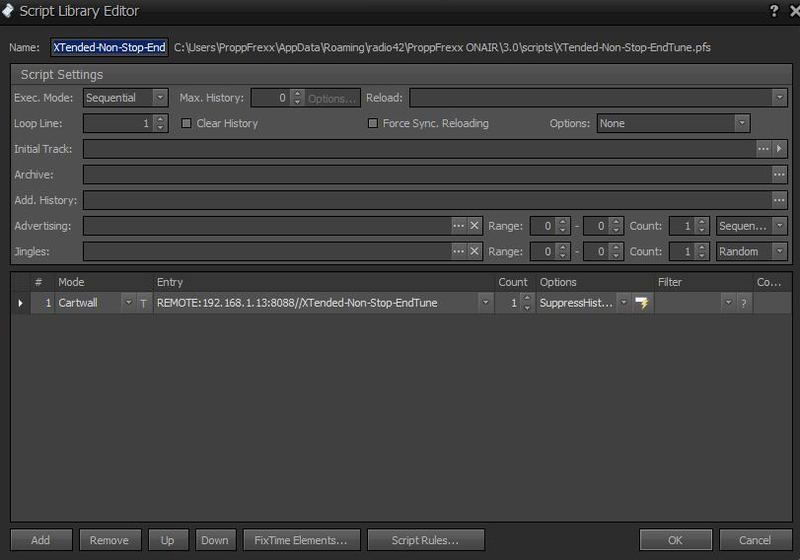Click the FixTime Elements... button
Screen dimensions: 800x560
[301, 540]
